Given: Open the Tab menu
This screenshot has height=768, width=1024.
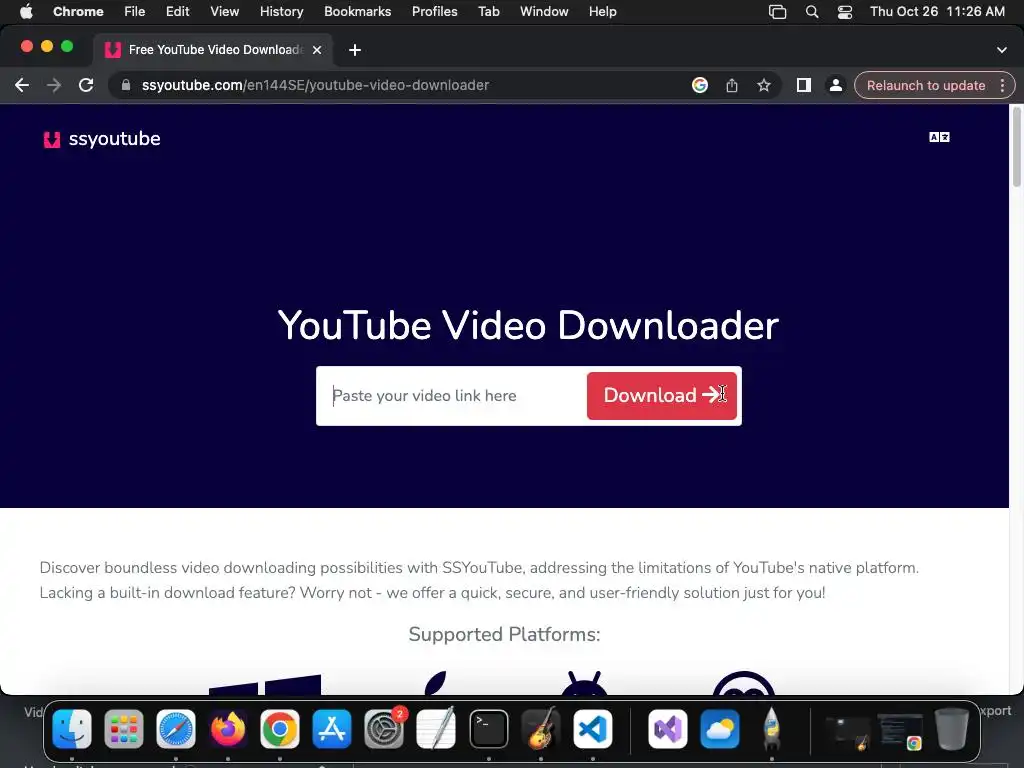Looking at the screenshot, I should point(489,12).
